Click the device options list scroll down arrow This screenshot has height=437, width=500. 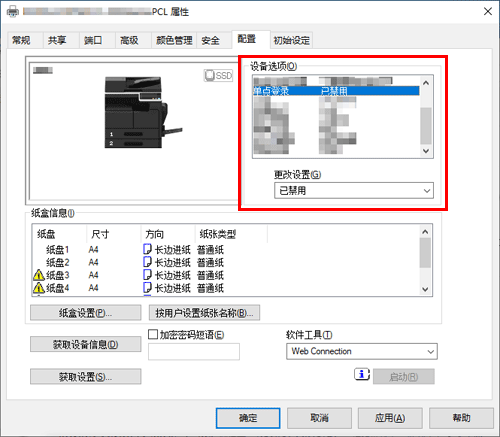point(426,151)
